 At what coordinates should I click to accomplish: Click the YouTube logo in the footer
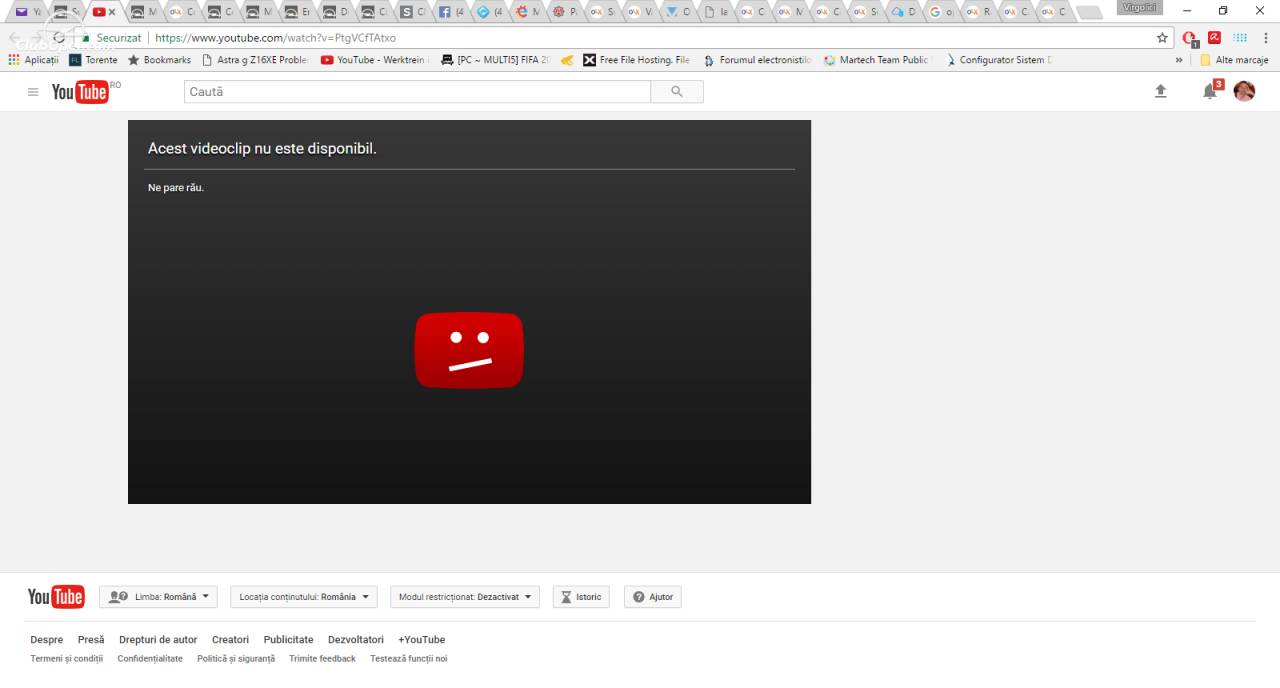(x=56, y=597)
